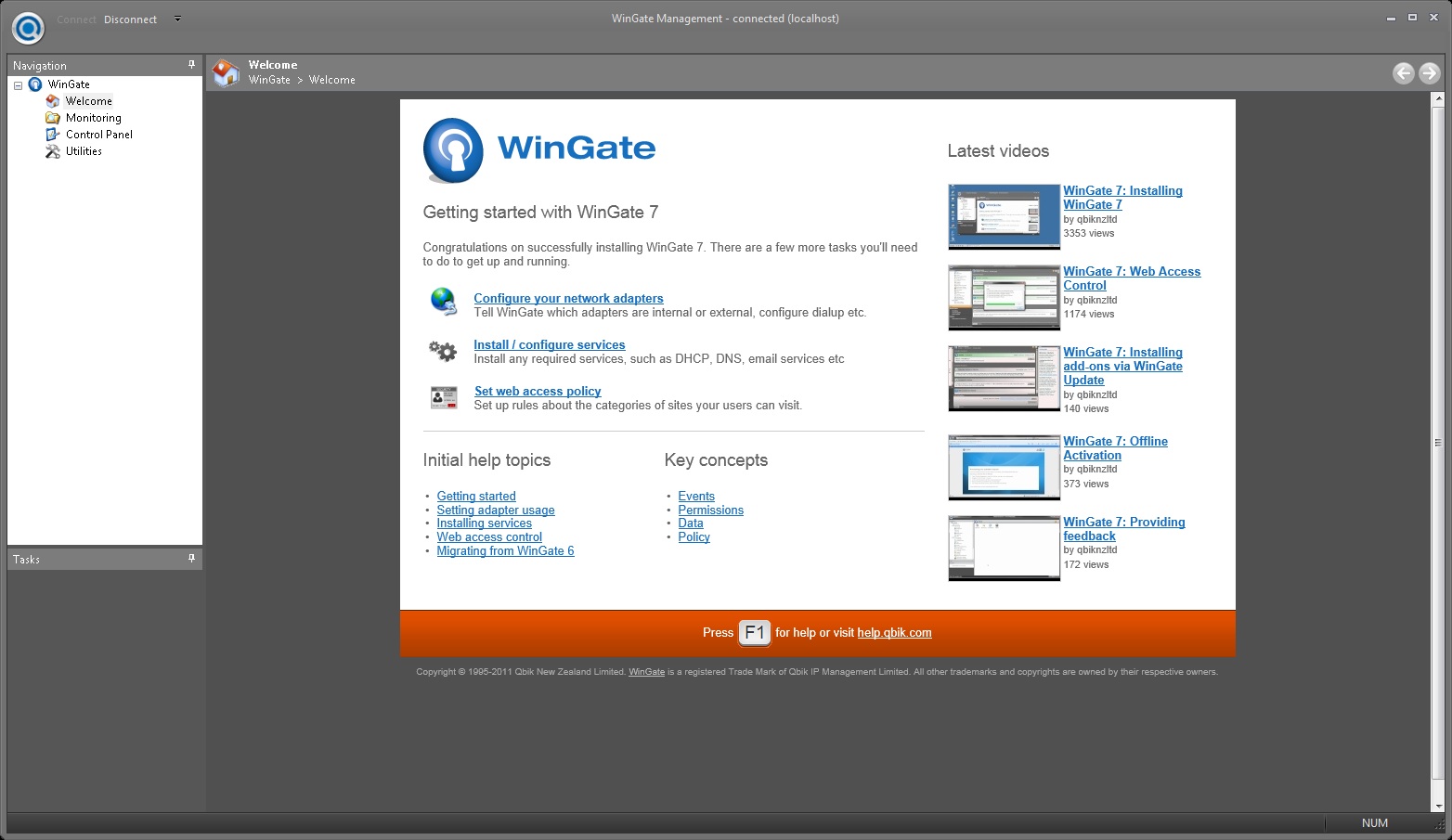Open Installing services help topic
Screen dimensions: 1452x840
(x=485, y=523)
